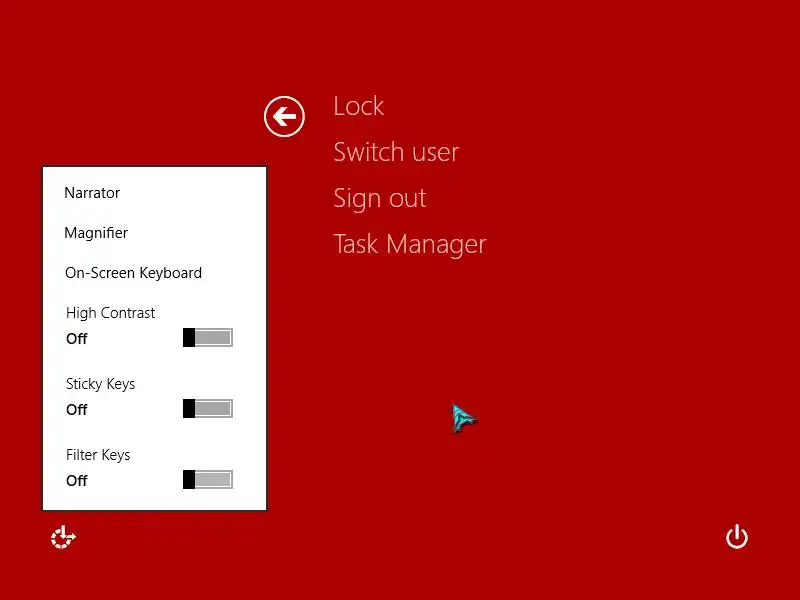Click the Filter Keys label

(x=98, y=455)
